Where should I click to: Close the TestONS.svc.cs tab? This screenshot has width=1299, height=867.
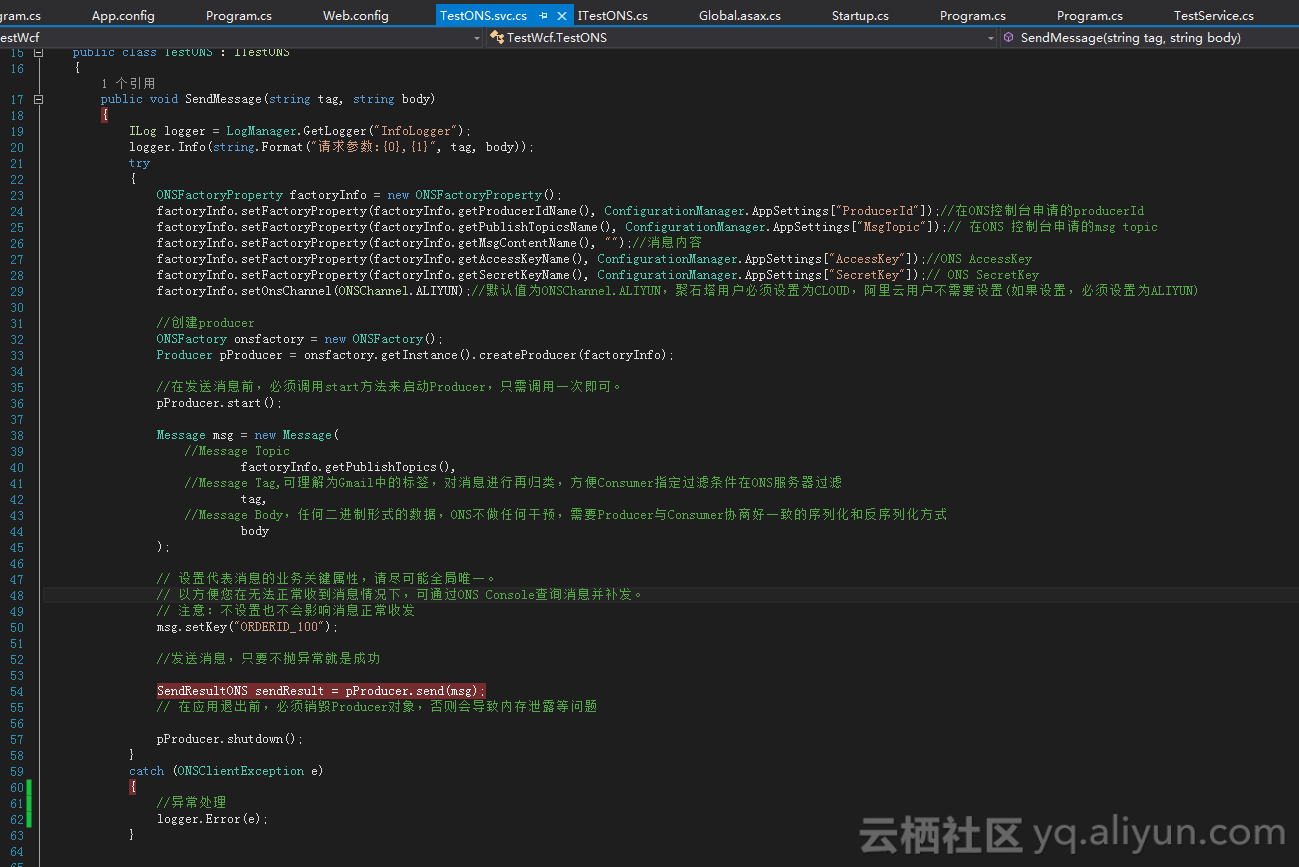[562, 16]
